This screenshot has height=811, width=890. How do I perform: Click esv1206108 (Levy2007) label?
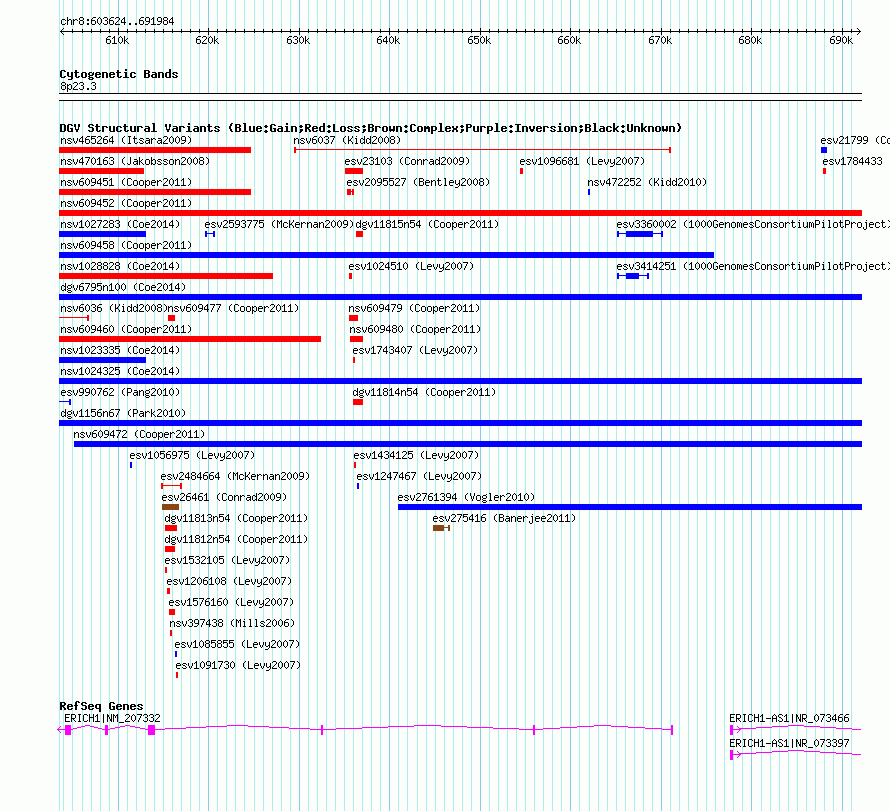coord(229,581)
